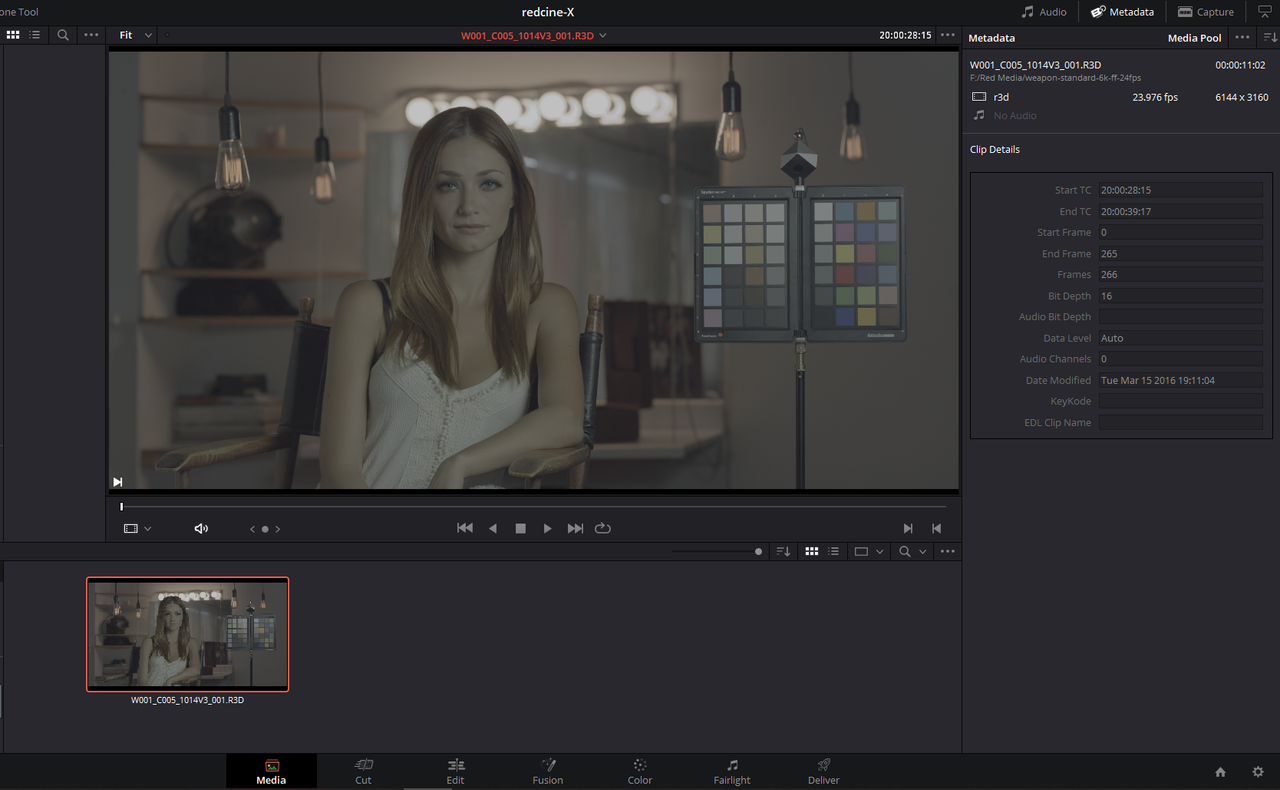Open the media pool search dropdown

coord(913,551)
